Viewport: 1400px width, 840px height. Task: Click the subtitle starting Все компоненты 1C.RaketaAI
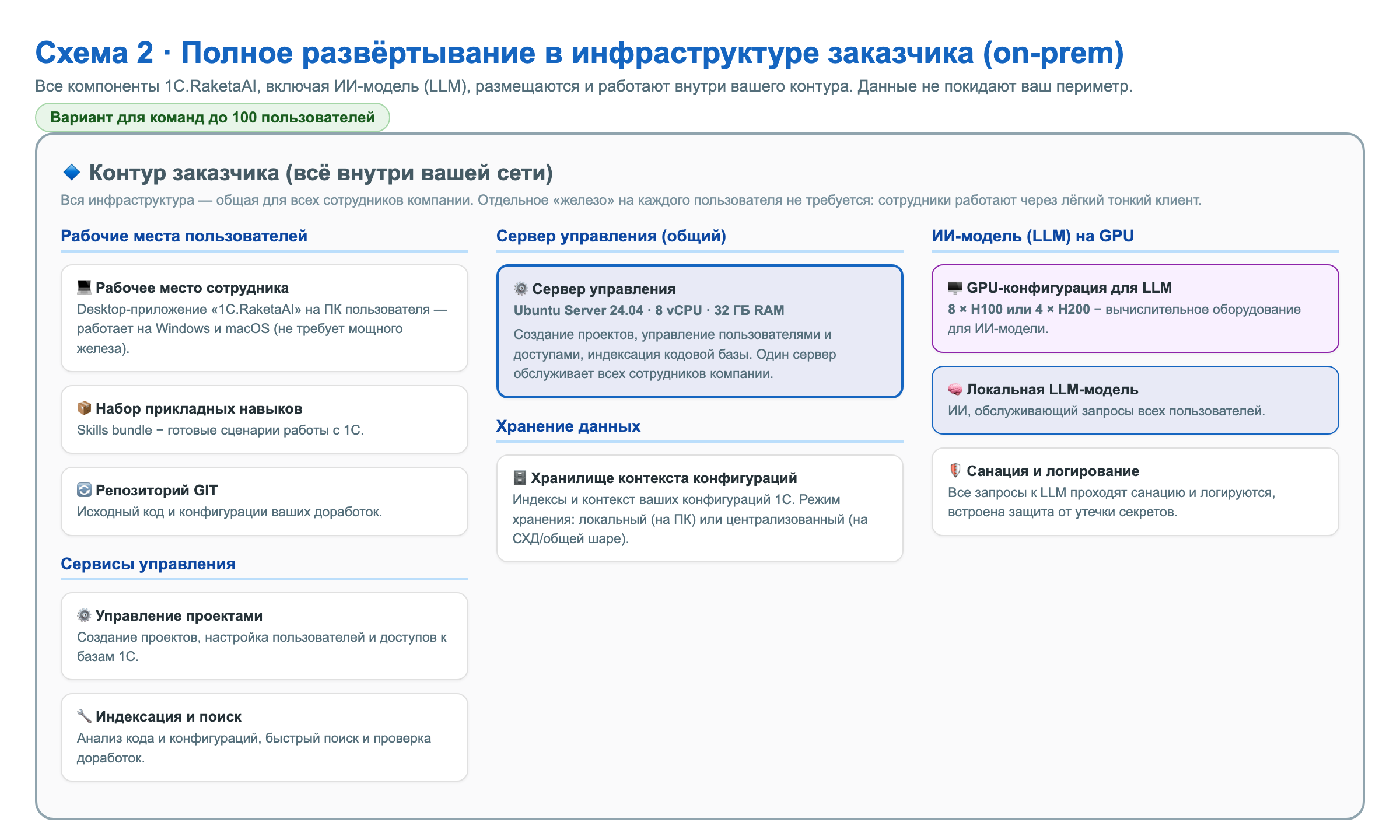[x=584, y=86]
